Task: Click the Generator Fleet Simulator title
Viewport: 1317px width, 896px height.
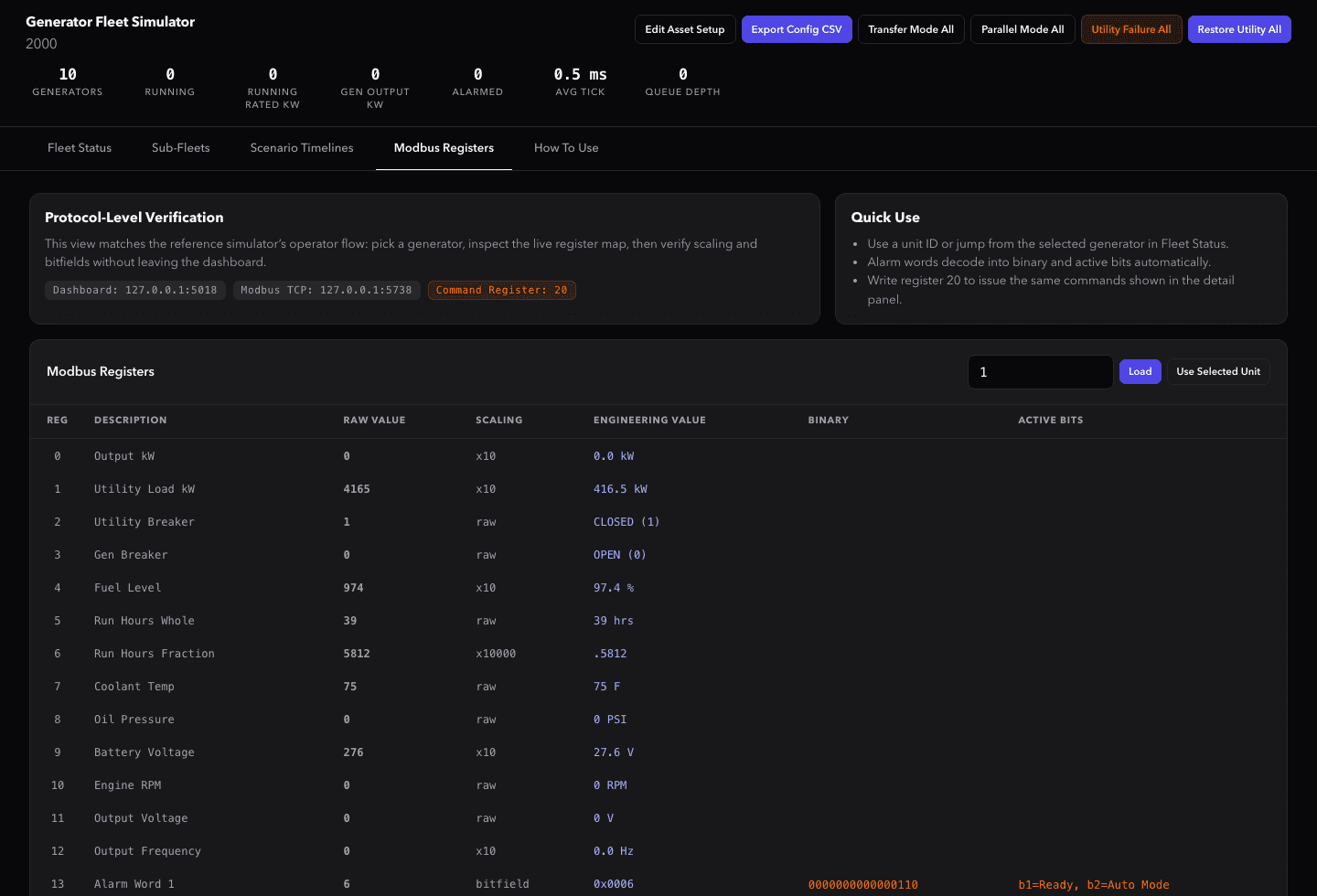Action: click(111, 22)
